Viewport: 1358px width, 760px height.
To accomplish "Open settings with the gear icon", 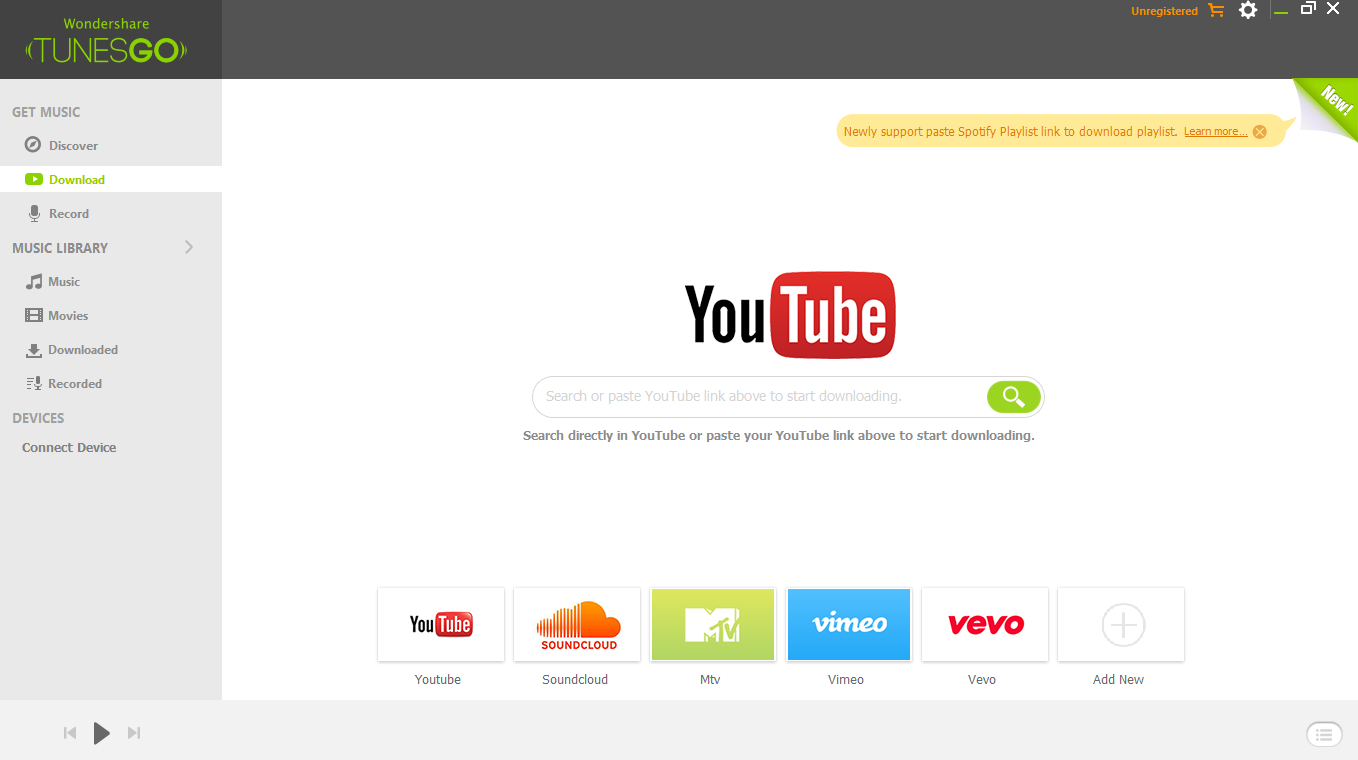I will [1248, 10].
